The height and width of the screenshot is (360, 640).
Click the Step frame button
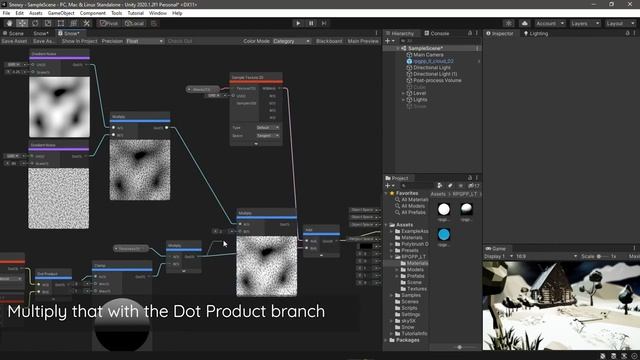pyautogui.click(x=324, y=23)
